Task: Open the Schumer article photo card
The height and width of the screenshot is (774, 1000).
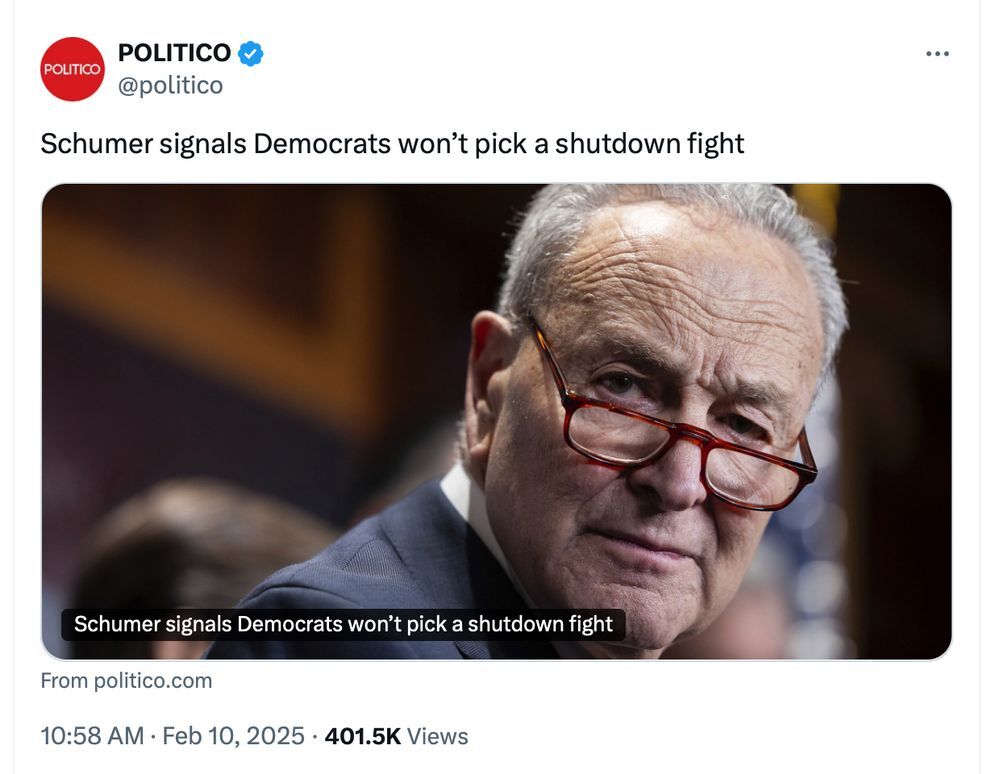Action: tap(496, 421)
